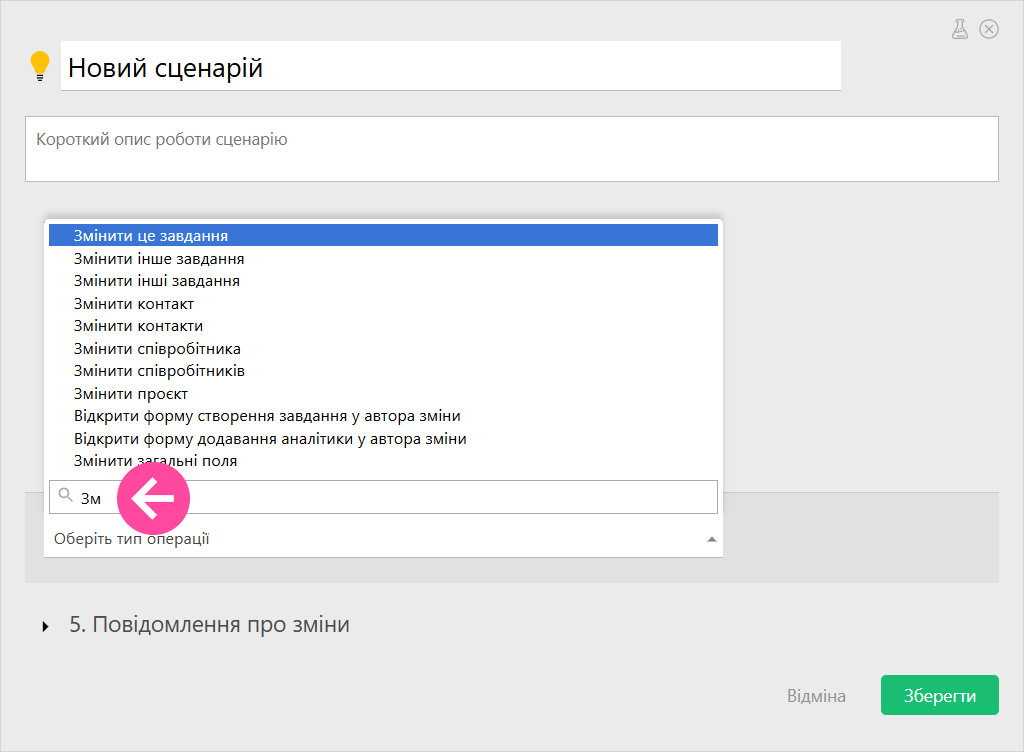Collapse the 'Оберіть тип операції' dropdown arrow
Image resolution: width=1024 pixels, height=752 pixels.
(711, 539)
